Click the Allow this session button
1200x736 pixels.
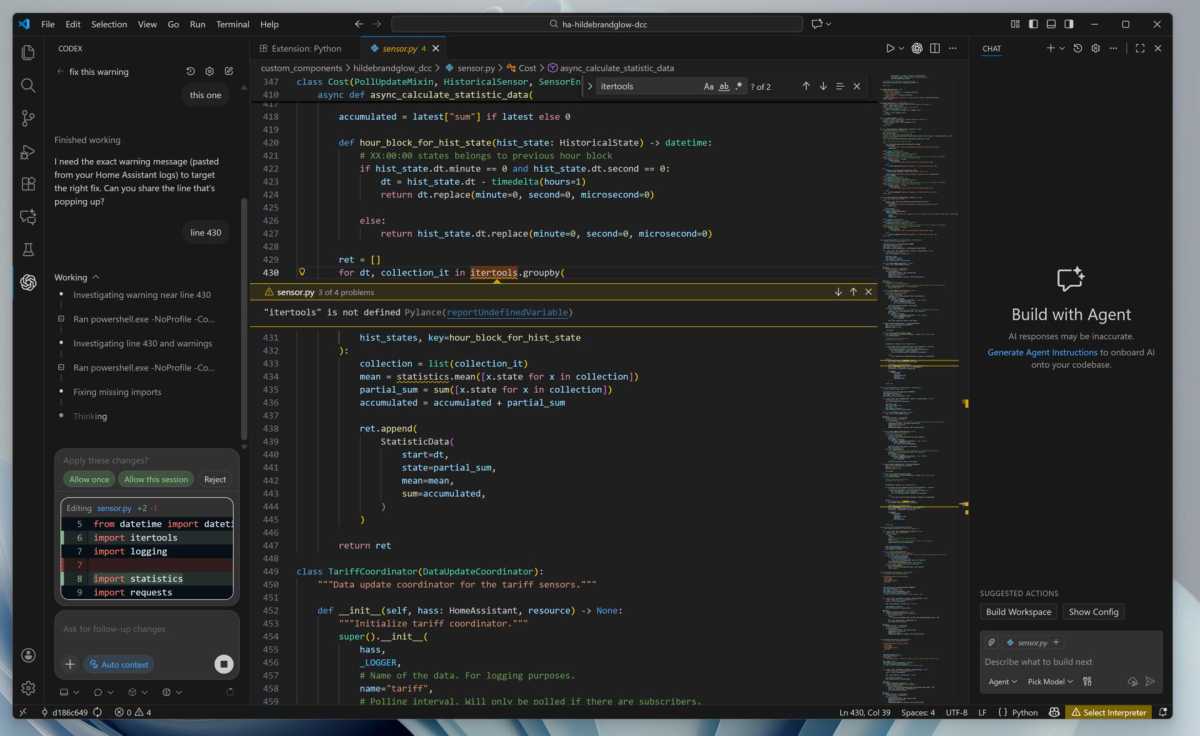click(156, 479)
